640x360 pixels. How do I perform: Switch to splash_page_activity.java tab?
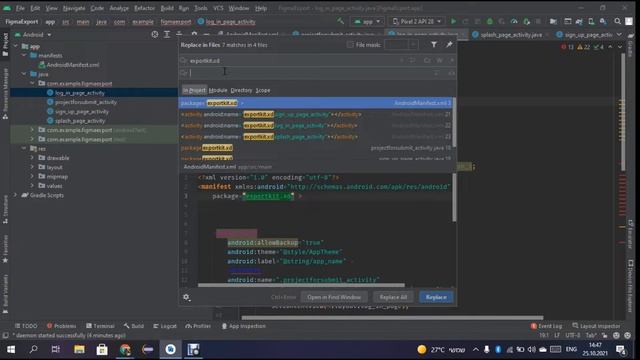(x=511, y=35)
